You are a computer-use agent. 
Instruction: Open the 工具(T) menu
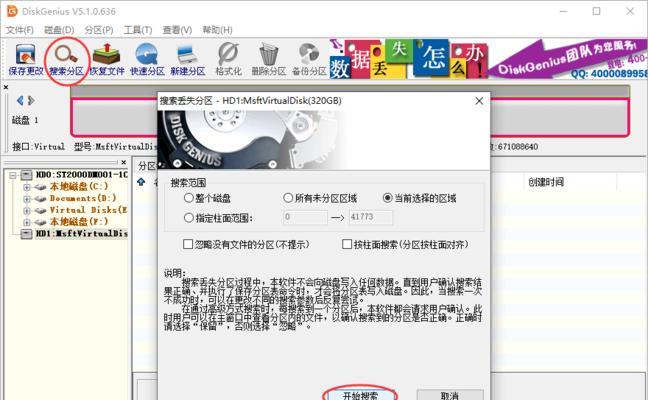[138, 30]
